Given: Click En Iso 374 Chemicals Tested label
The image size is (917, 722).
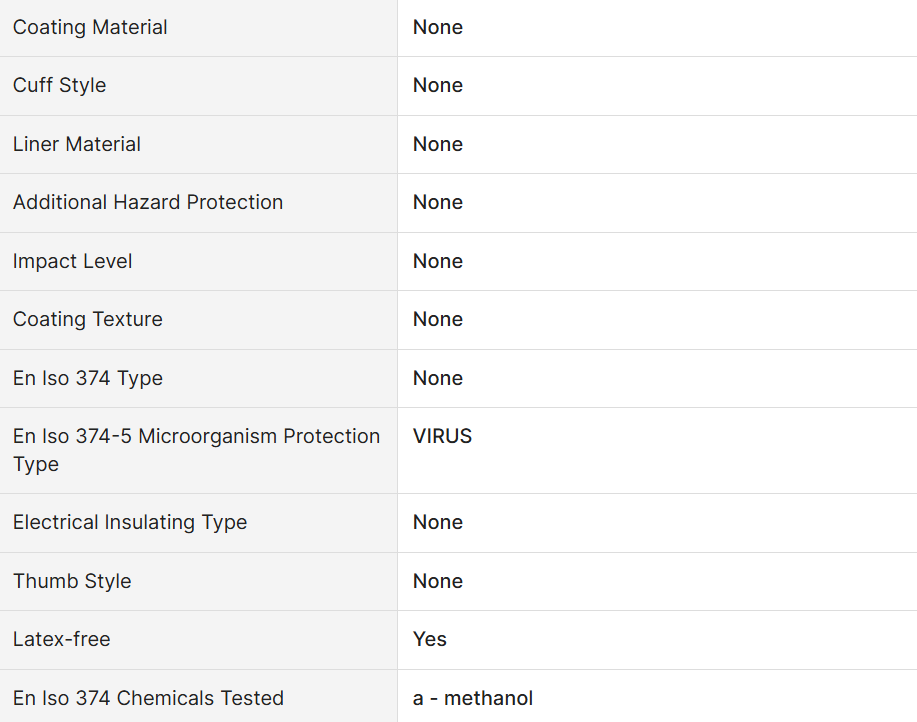Looking at the screenshot, I should coord(149,698).
